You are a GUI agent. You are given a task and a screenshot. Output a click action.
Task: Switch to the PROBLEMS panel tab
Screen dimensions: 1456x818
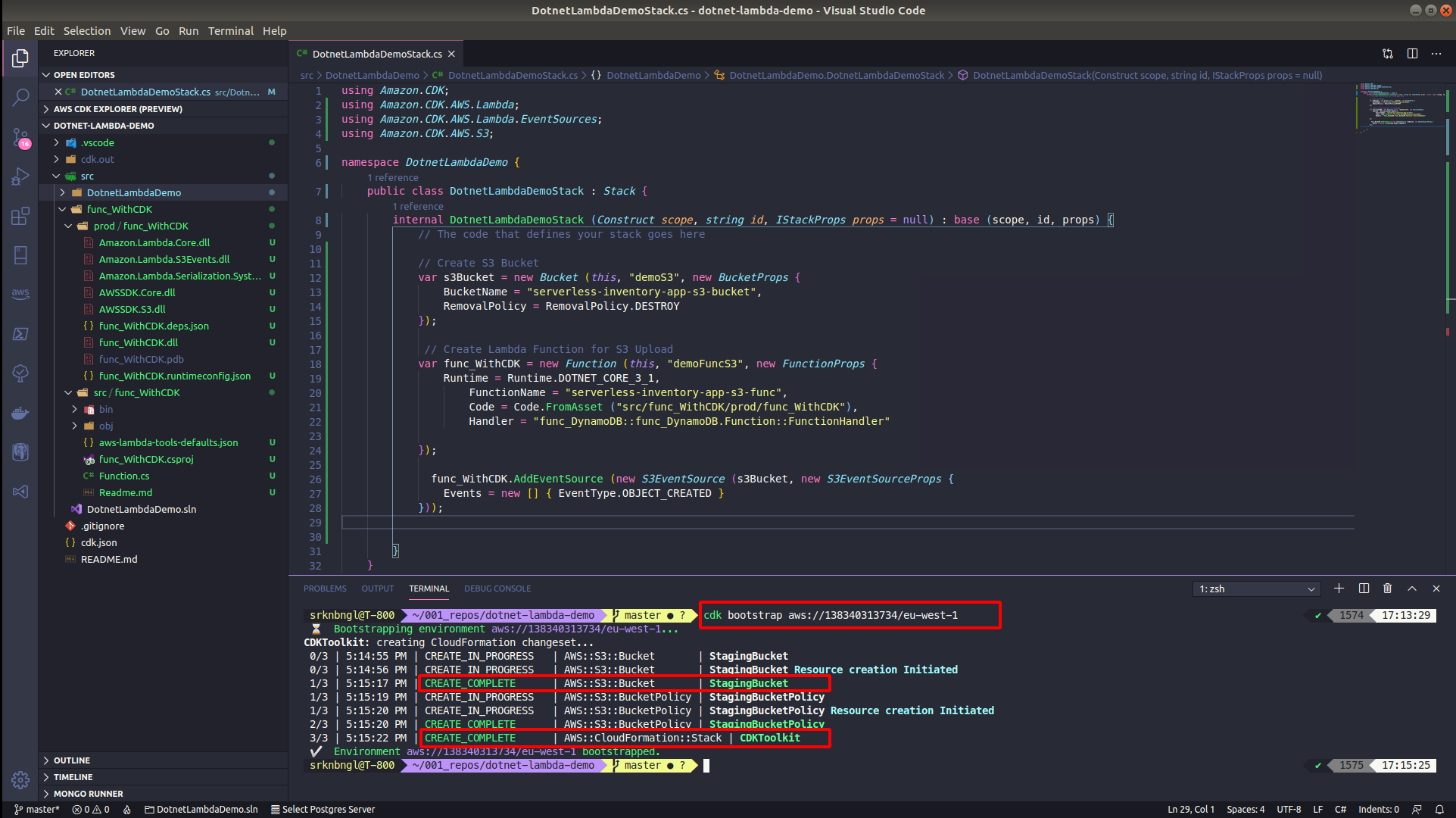click(x=325, y=589)
